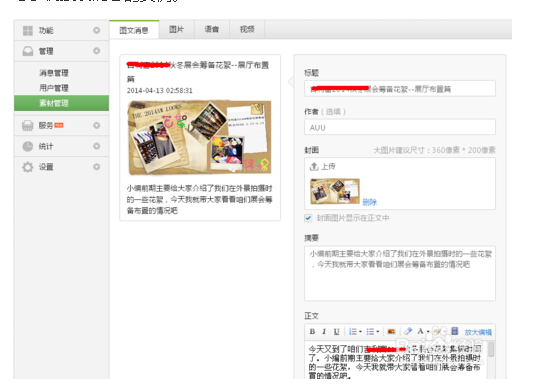The width and height of the screenshot is (534, 391).
Task: Apply italic formatting in the editor toolbar
Action: pos(324,331)
